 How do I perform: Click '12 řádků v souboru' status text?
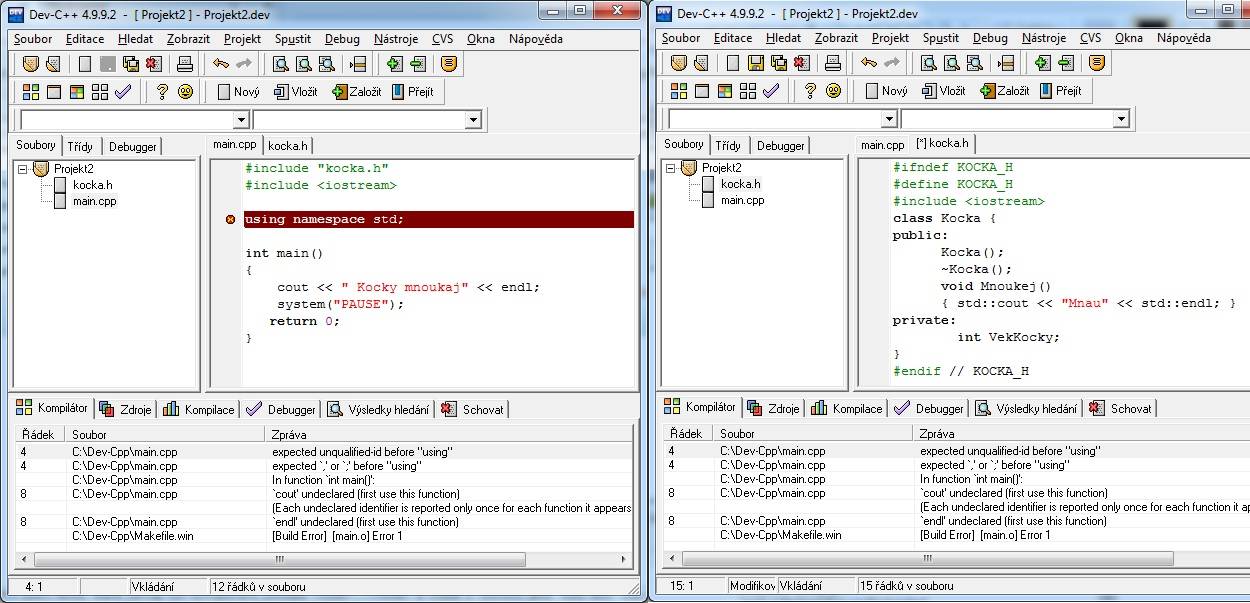click(259, 587)
